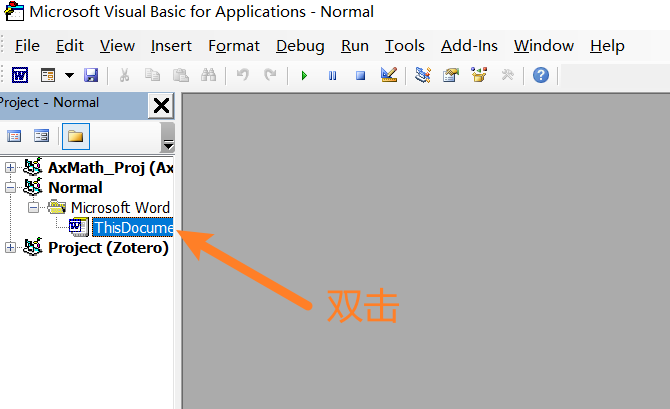The height and width of the screenshot is (409, 670).
Task: Click the Insert UserForm toolbar icon
Action: click(48, 76)
